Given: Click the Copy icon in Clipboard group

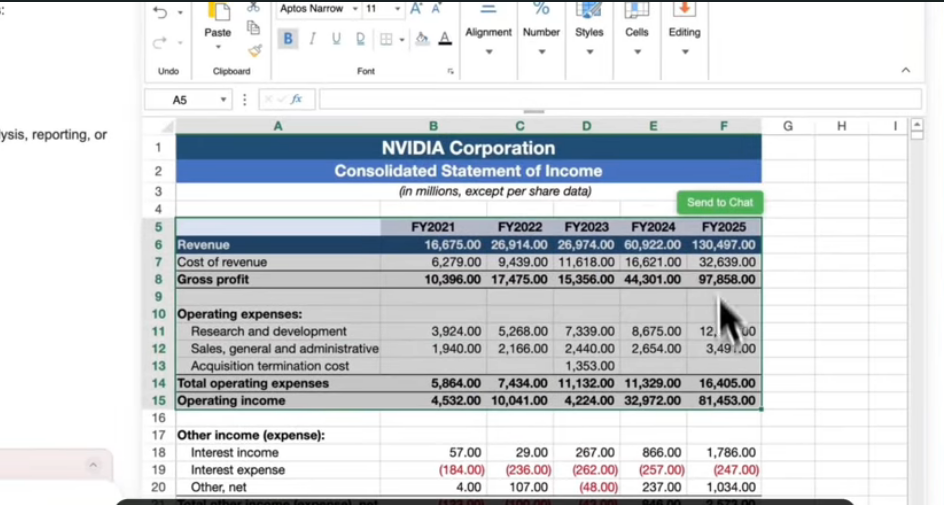Looking at the screenshot, I should (254, 28).
